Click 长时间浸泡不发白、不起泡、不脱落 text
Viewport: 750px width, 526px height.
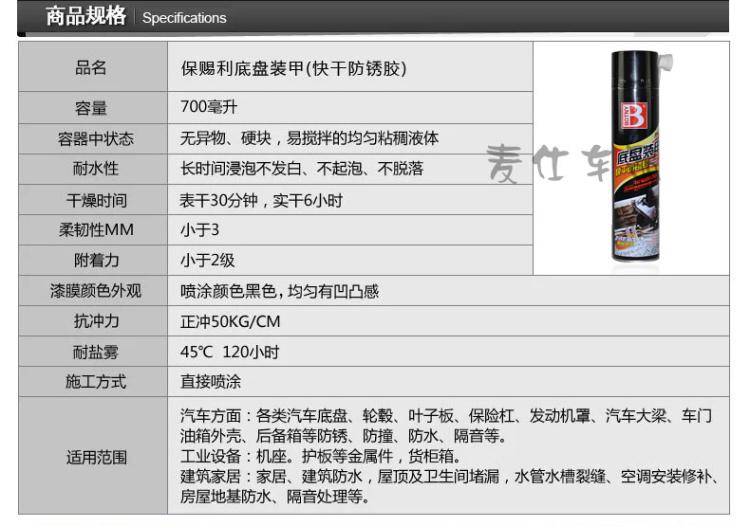click(x=301, y=169)
